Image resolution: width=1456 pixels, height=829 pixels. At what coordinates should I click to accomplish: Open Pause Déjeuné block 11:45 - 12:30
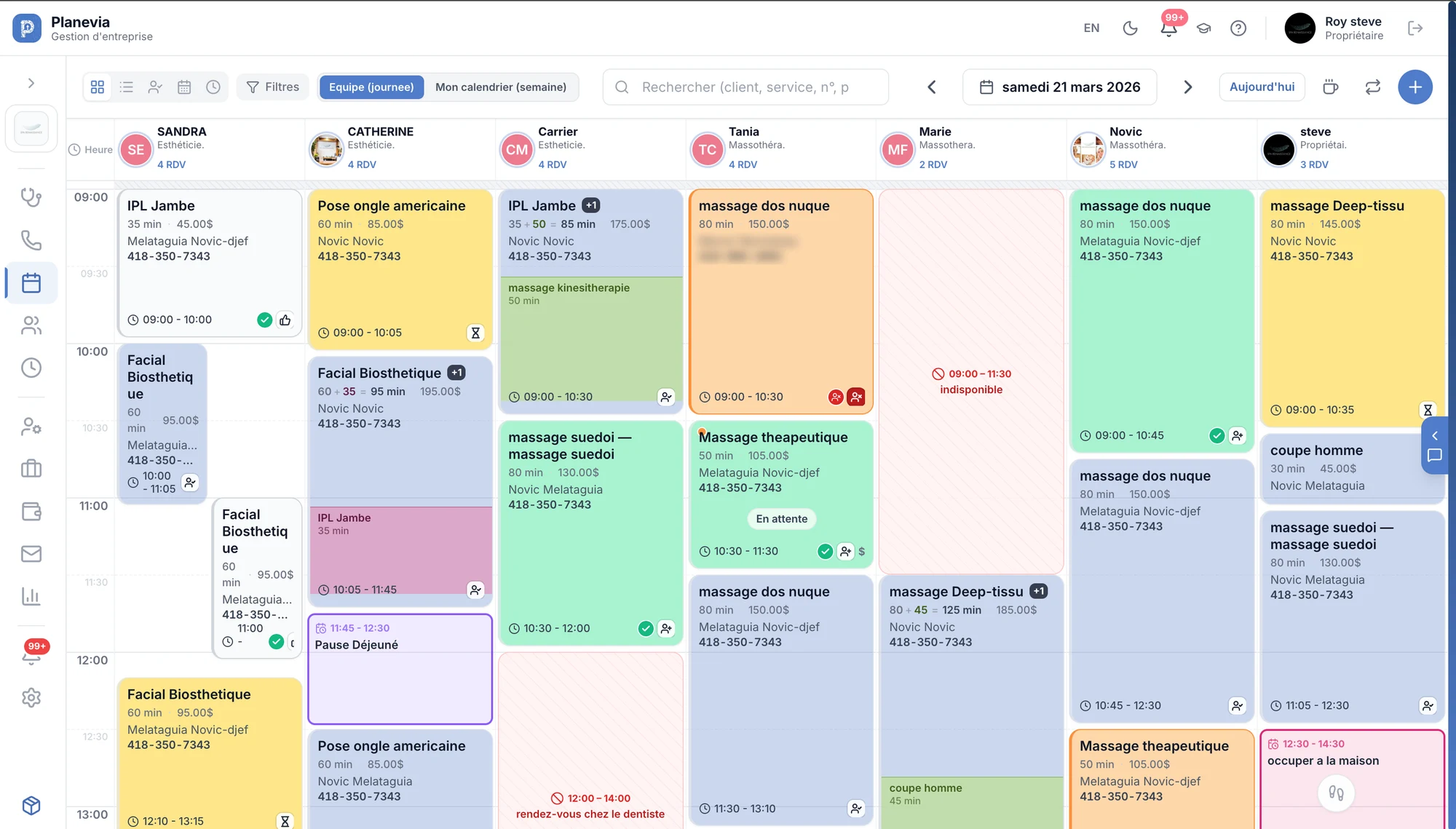click(x=400, y=669)
